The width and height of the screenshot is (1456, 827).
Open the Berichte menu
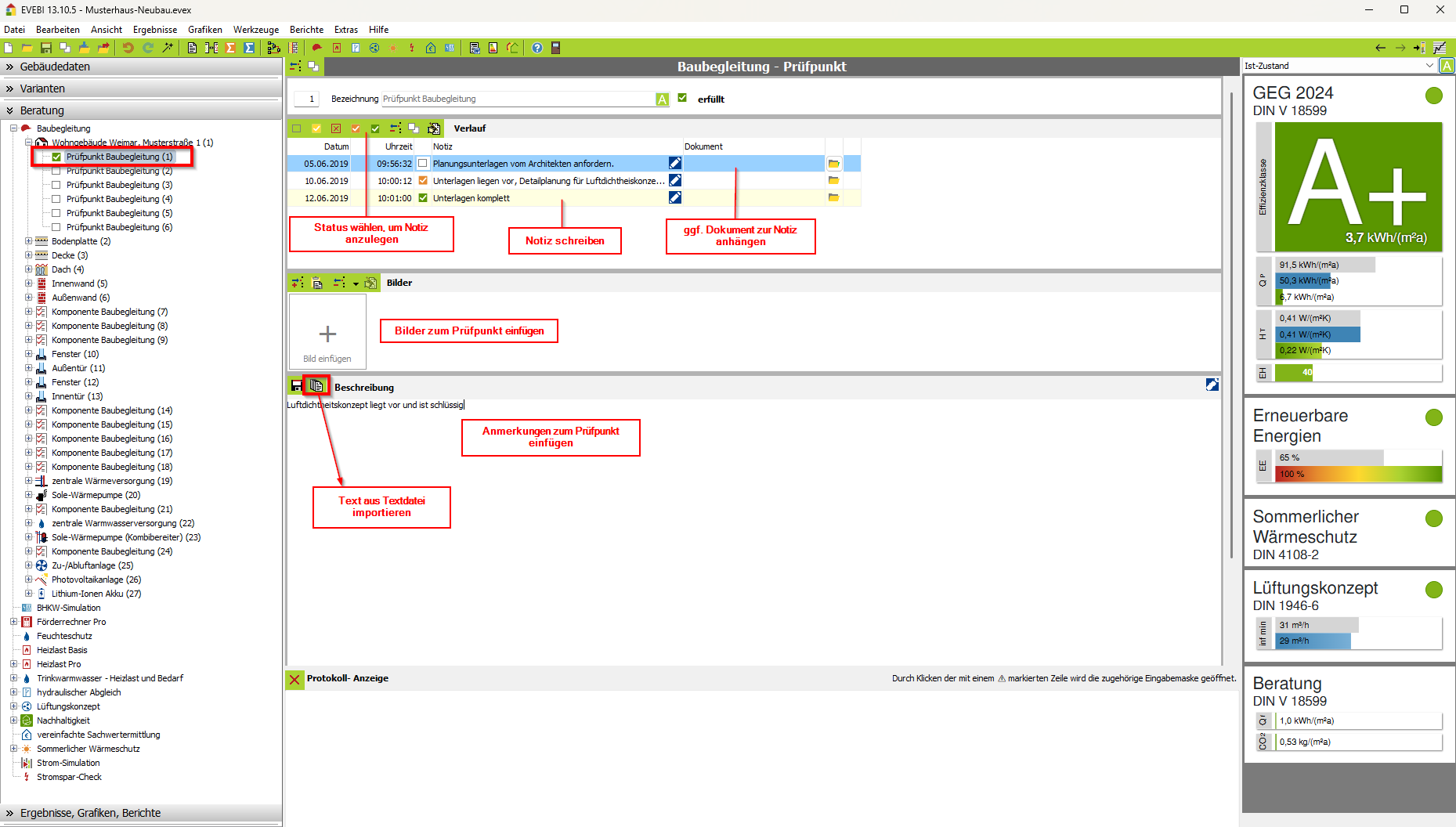pyautogui.click(x=306, y=30)
